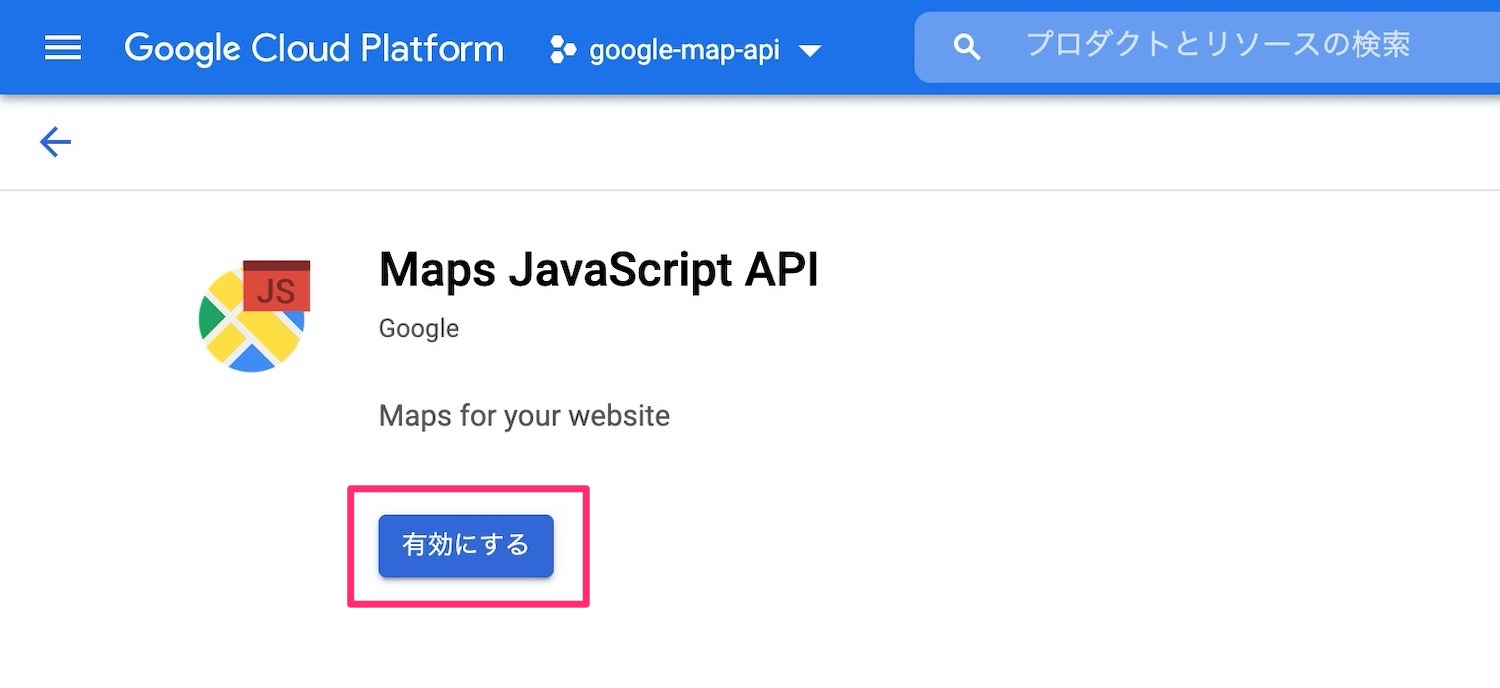Click the back arrow to return

(54, 142)
